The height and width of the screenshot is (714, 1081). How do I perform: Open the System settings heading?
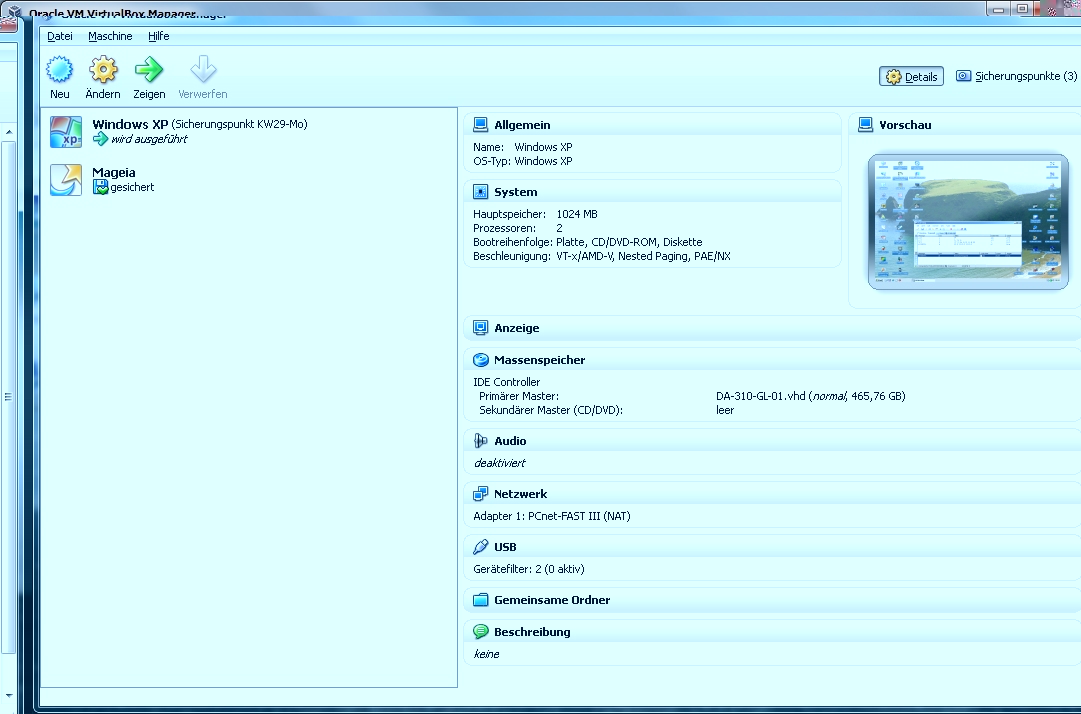(516, 192)
